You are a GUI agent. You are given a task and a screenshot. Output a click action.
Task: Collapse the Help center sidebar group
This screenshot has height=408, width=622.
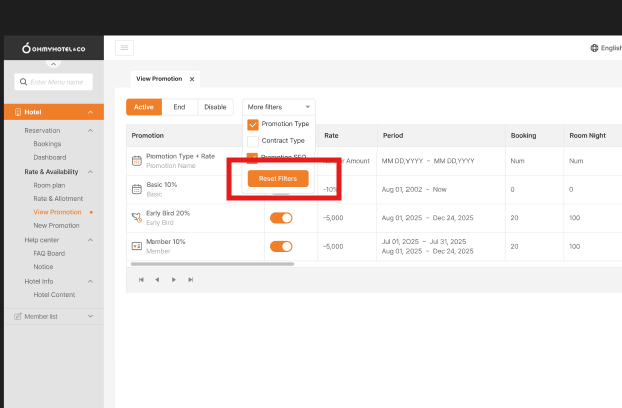coord(90,240)
